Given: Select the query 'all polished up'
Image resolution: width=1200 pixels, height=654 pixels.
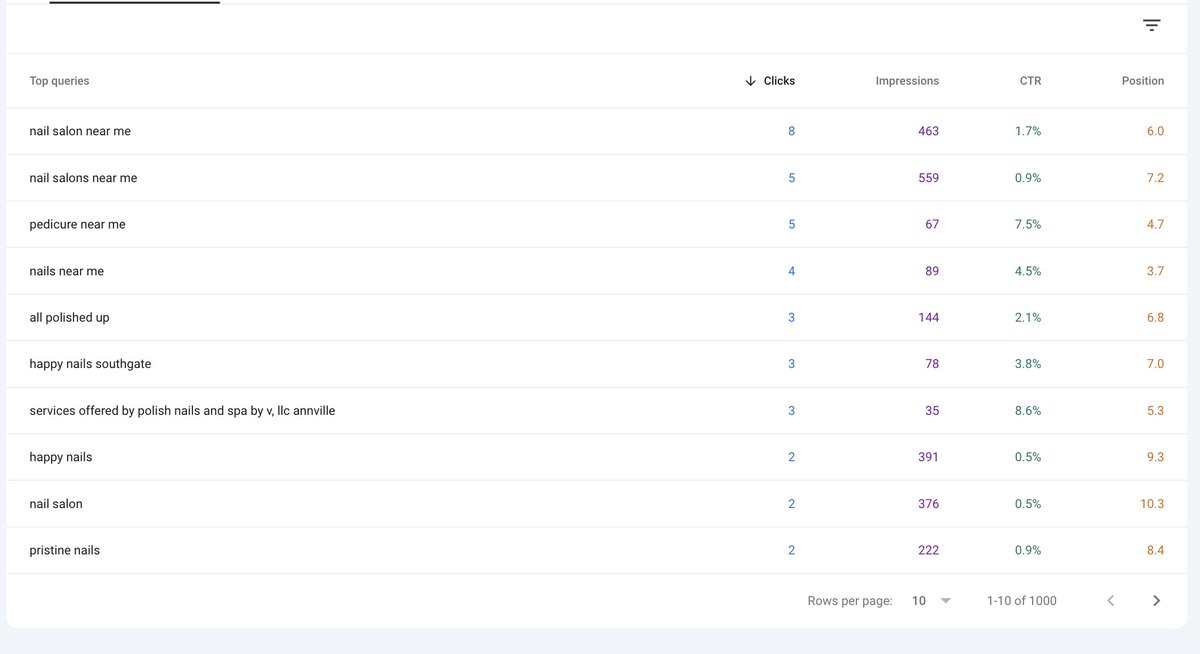Looking at the screenshot, I should point(69,317).
